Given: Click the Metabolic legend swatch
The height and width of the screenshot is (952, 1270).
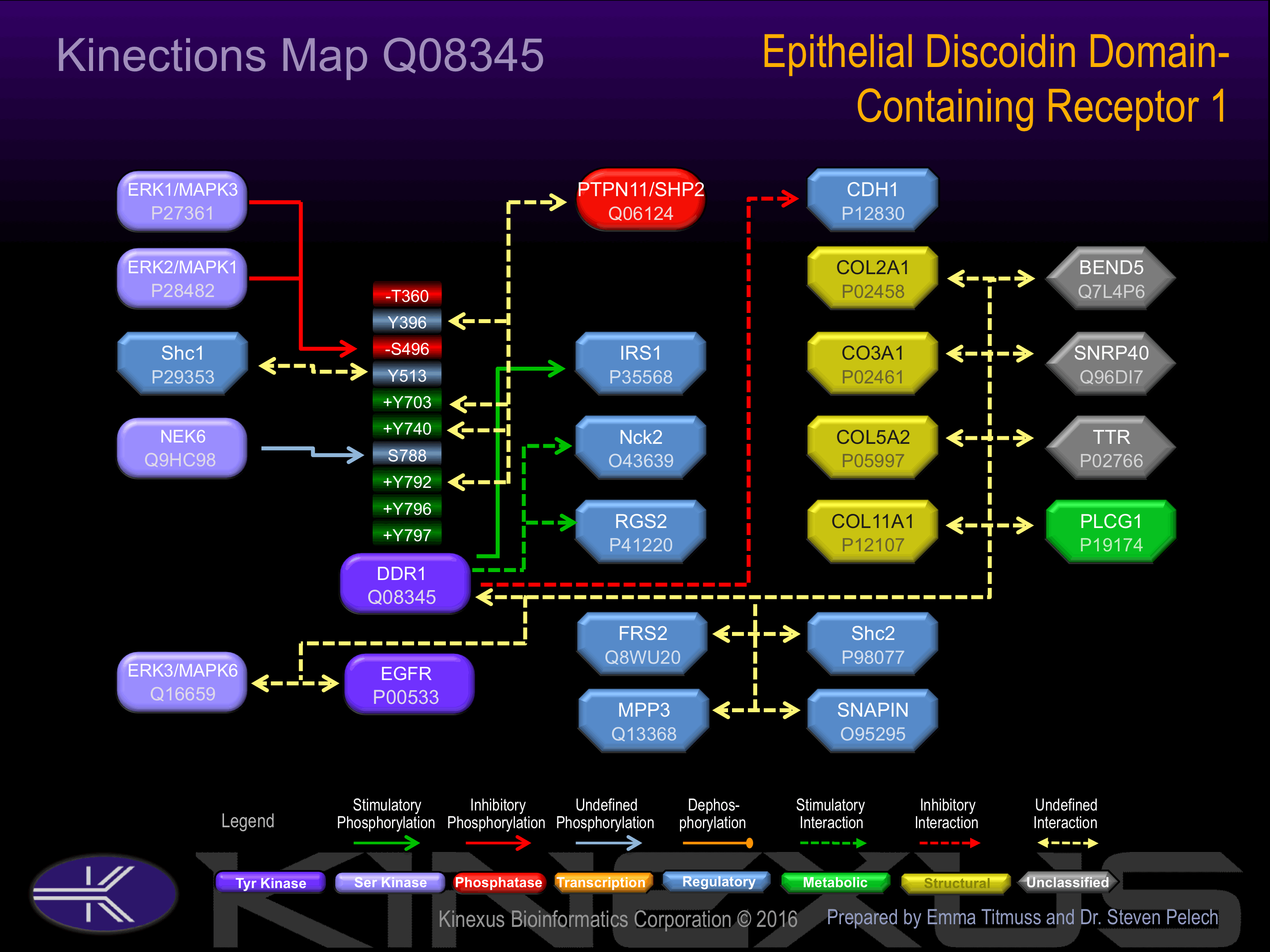Looking at the screenshot, I should click(835, 882).
